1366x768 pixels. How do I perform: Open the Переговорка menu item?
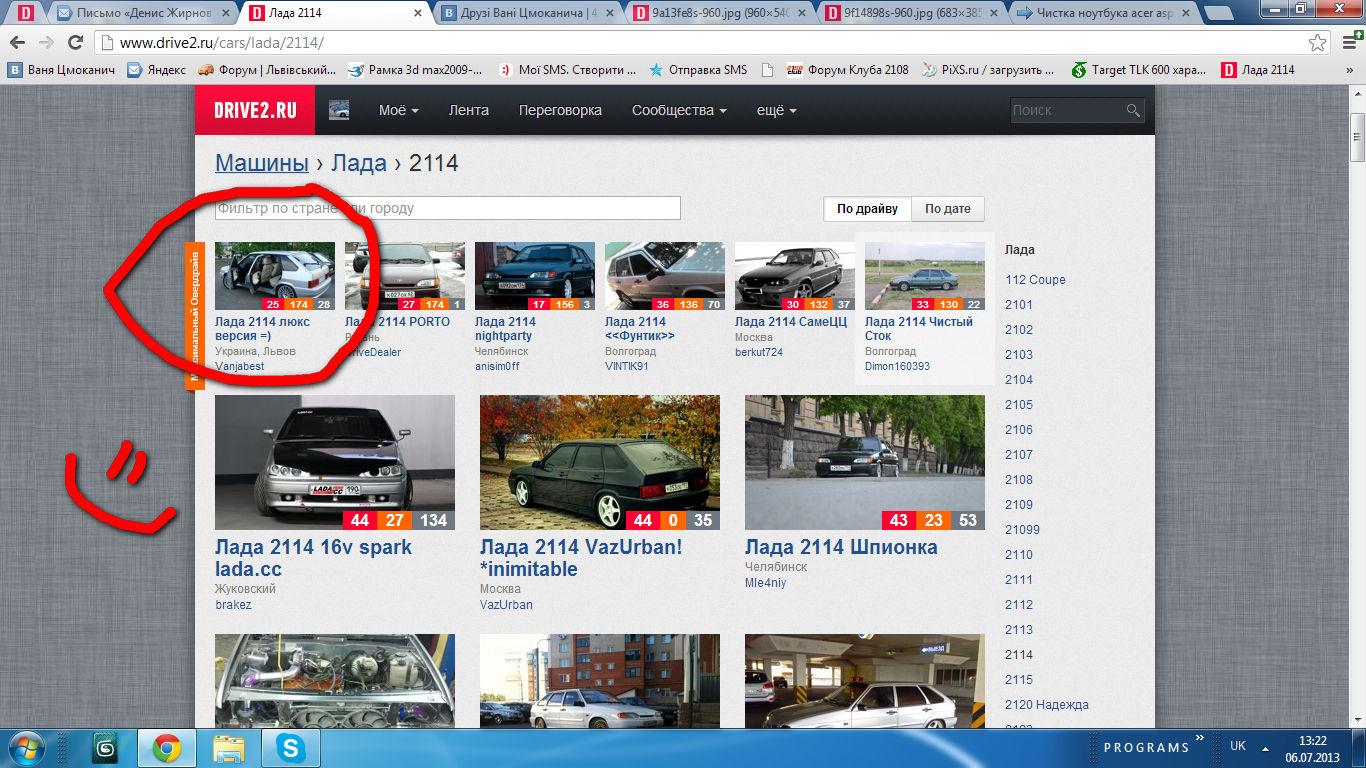560,110
